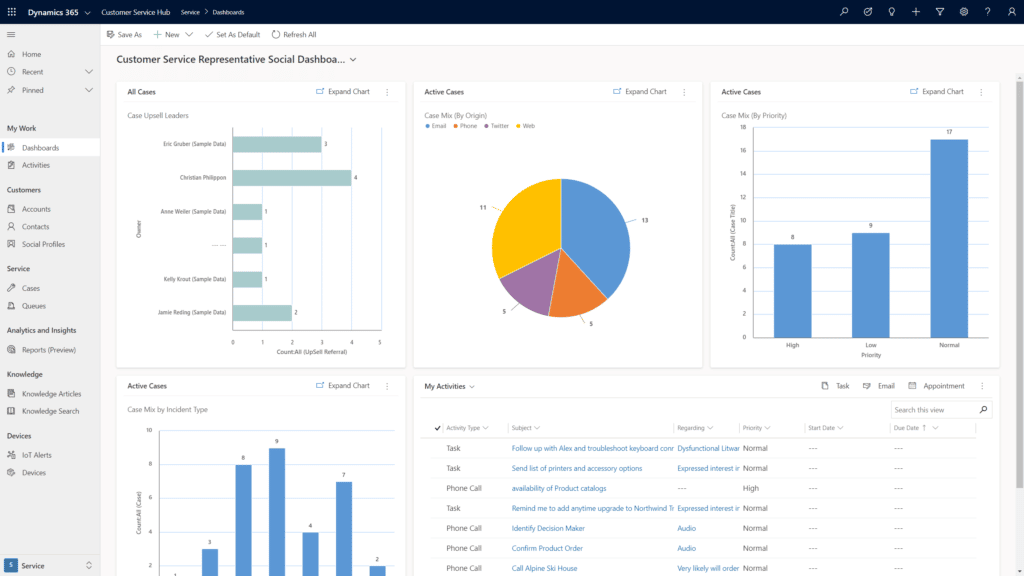Click Service breadcrumb
The width and height of the screenshot is (1024, 576).
pos(190,12)
